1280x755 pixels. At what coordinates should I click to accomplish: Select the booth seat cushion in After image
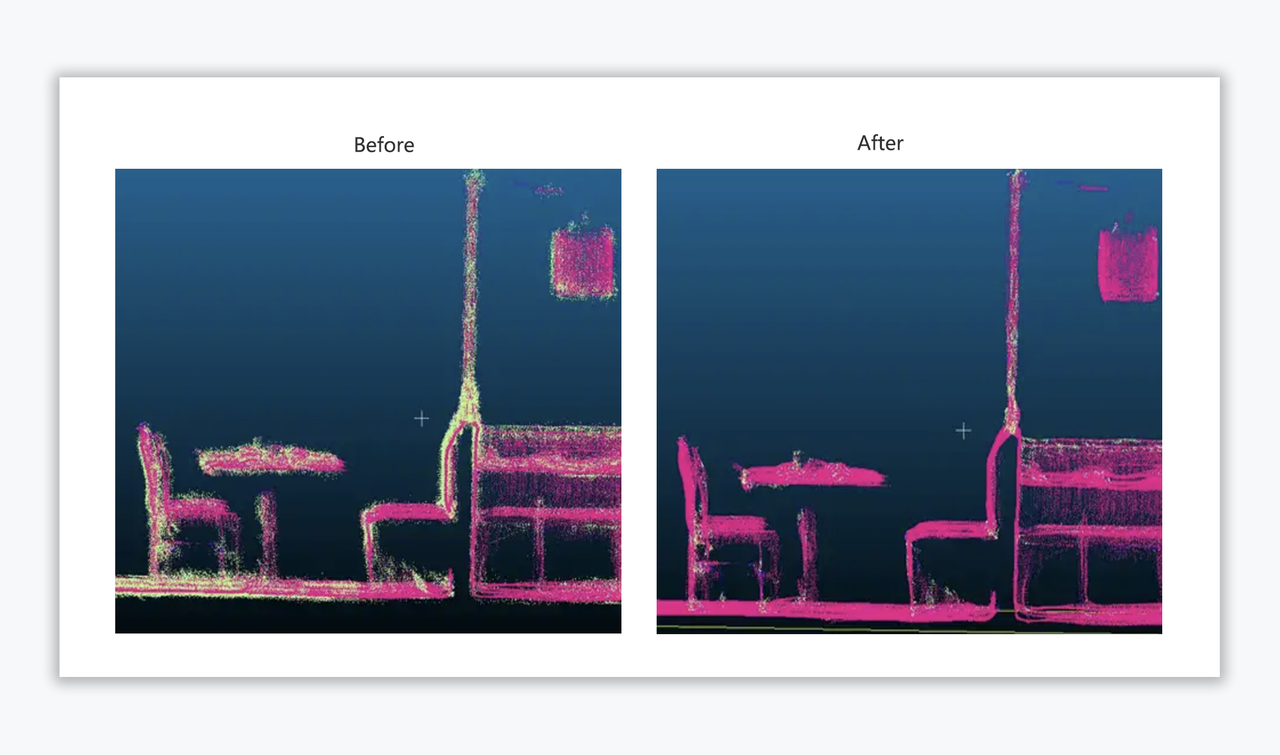click(x=948, y=530)
